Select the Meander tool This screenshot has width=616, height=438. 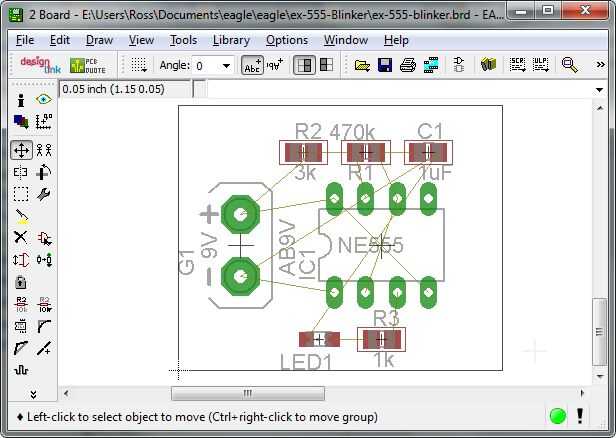coord(21,370)
